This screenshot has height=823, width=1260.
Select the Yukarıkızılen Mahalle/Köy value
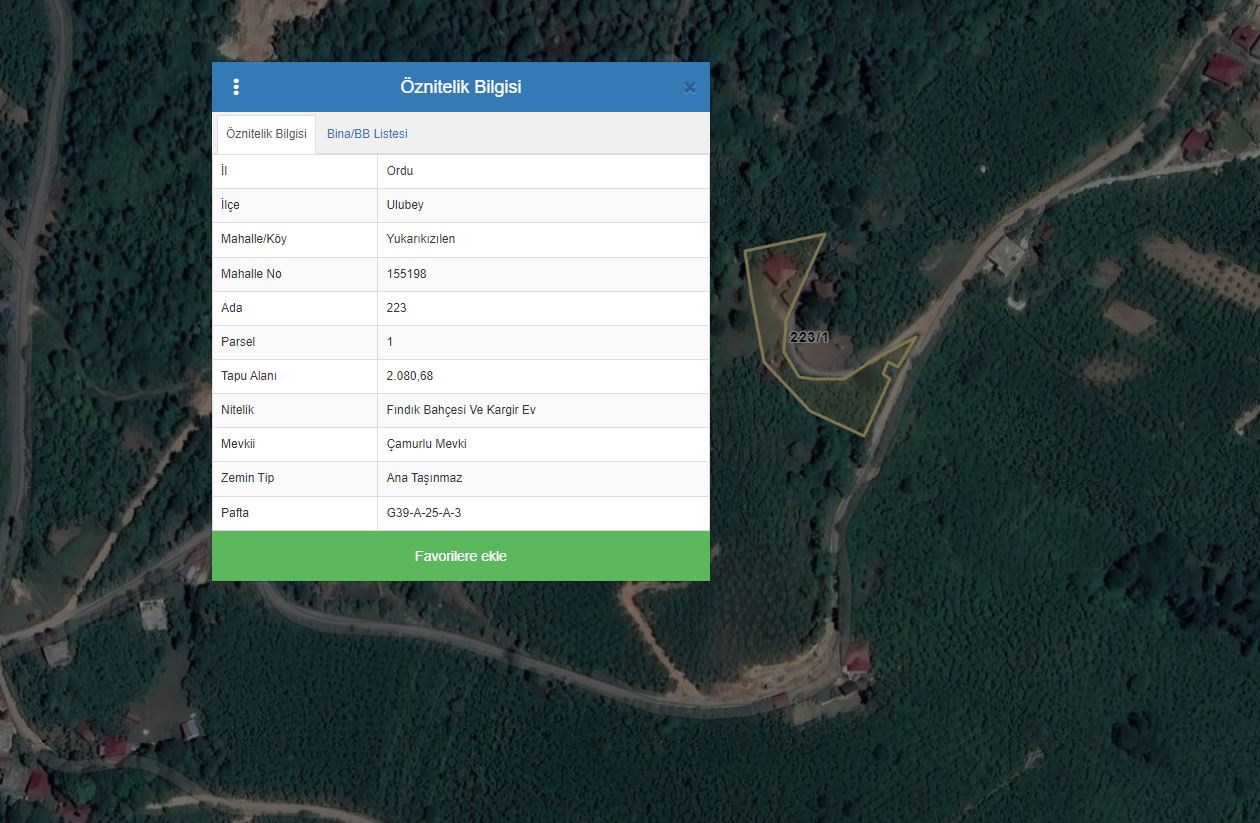pyautogui.click(x=421, y=239)
